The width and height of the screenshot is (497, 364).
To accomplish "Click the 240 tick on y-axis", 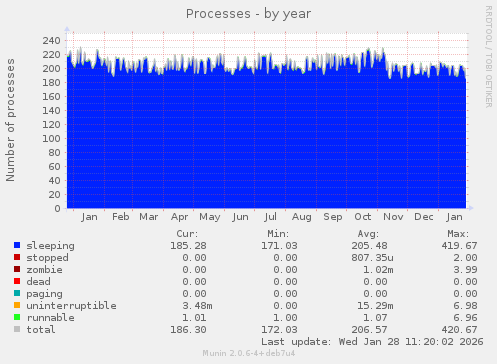I will pos(52,41).
